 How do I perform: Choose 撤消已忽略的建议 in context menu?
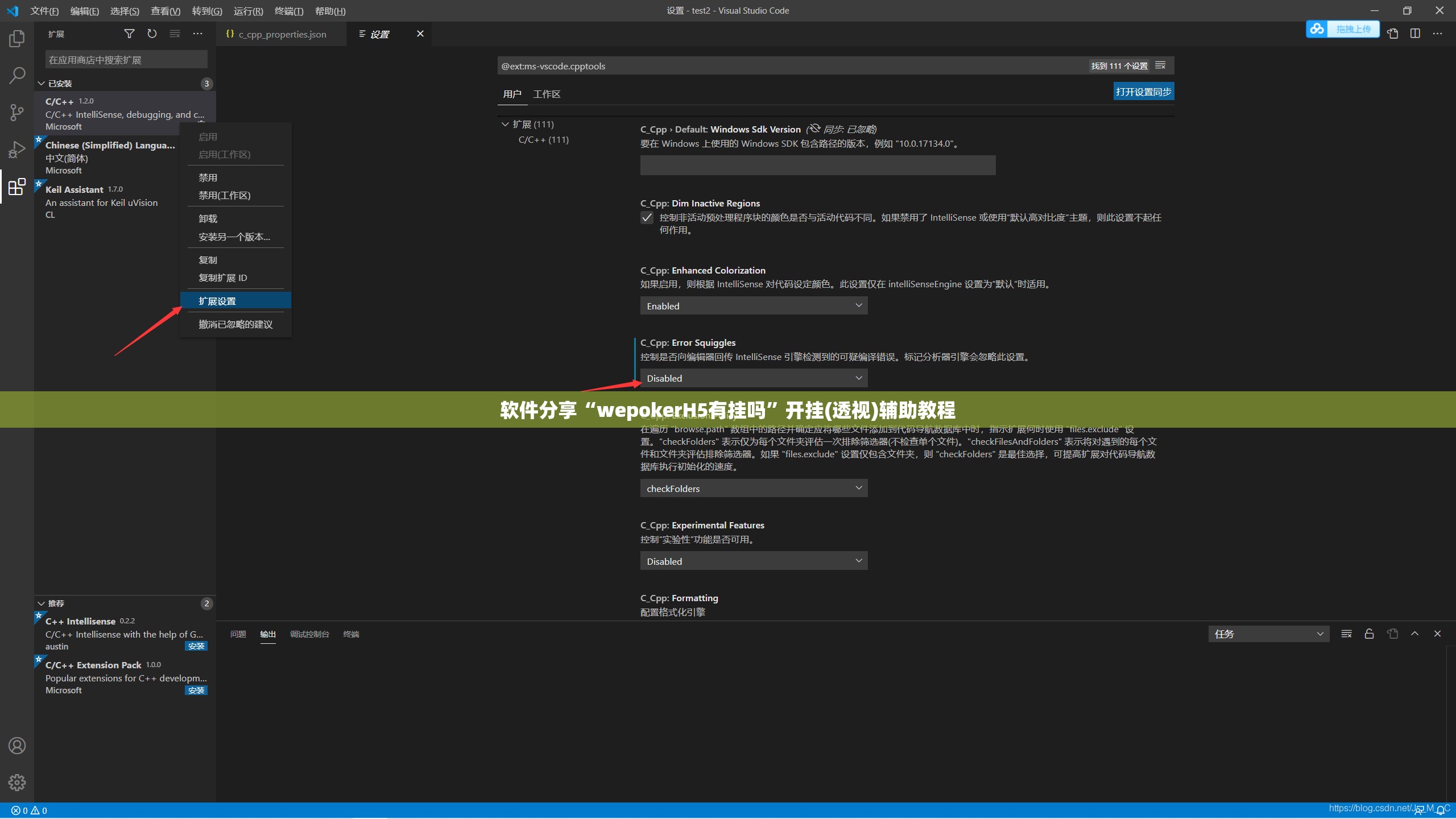pos(235,324)
